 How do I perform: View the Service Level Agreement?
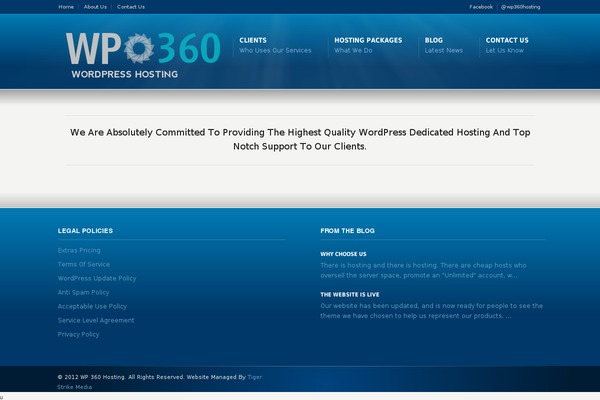coord(96,320)
